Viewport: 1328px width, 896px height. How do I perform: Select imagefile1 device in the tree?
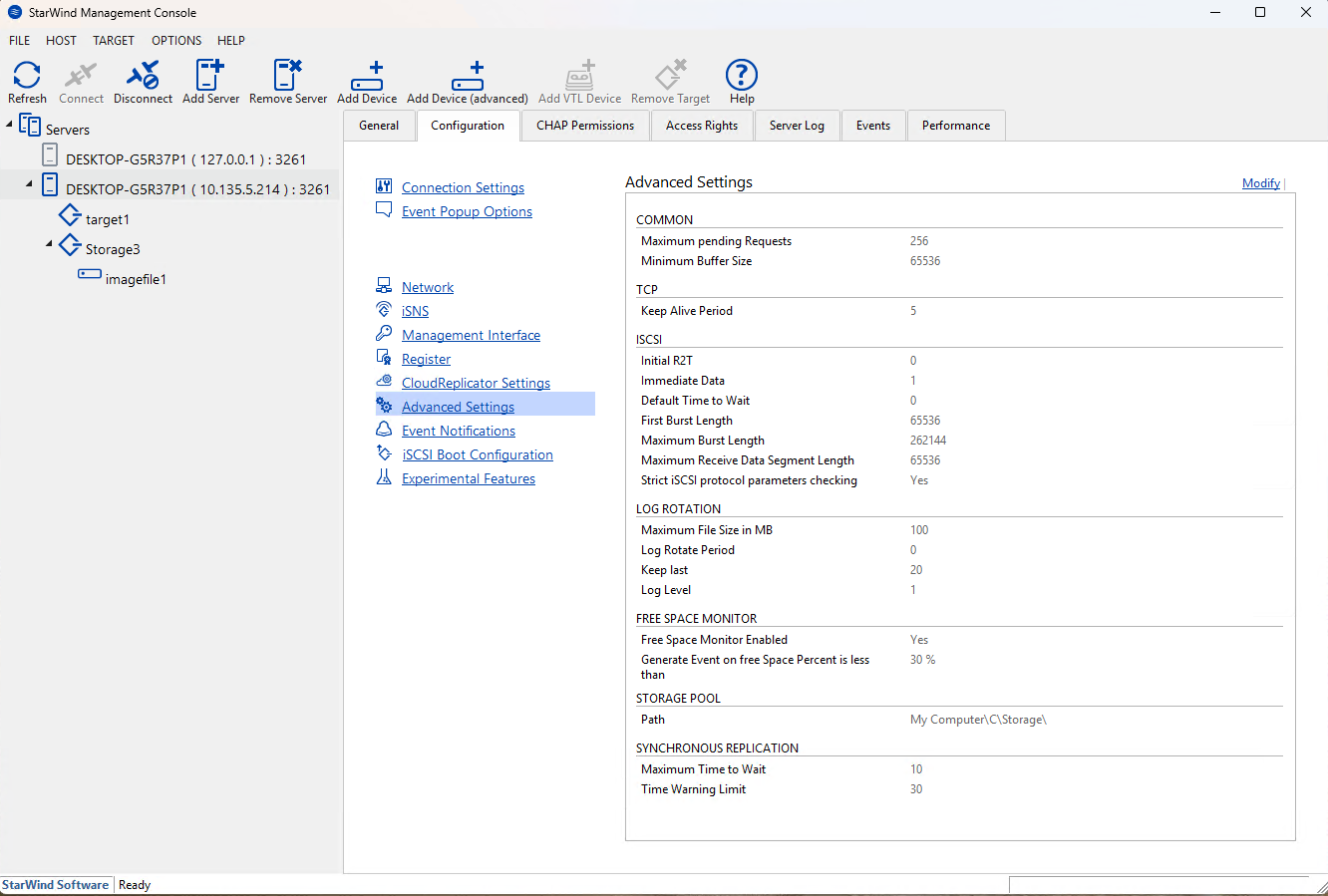[136, 279]
